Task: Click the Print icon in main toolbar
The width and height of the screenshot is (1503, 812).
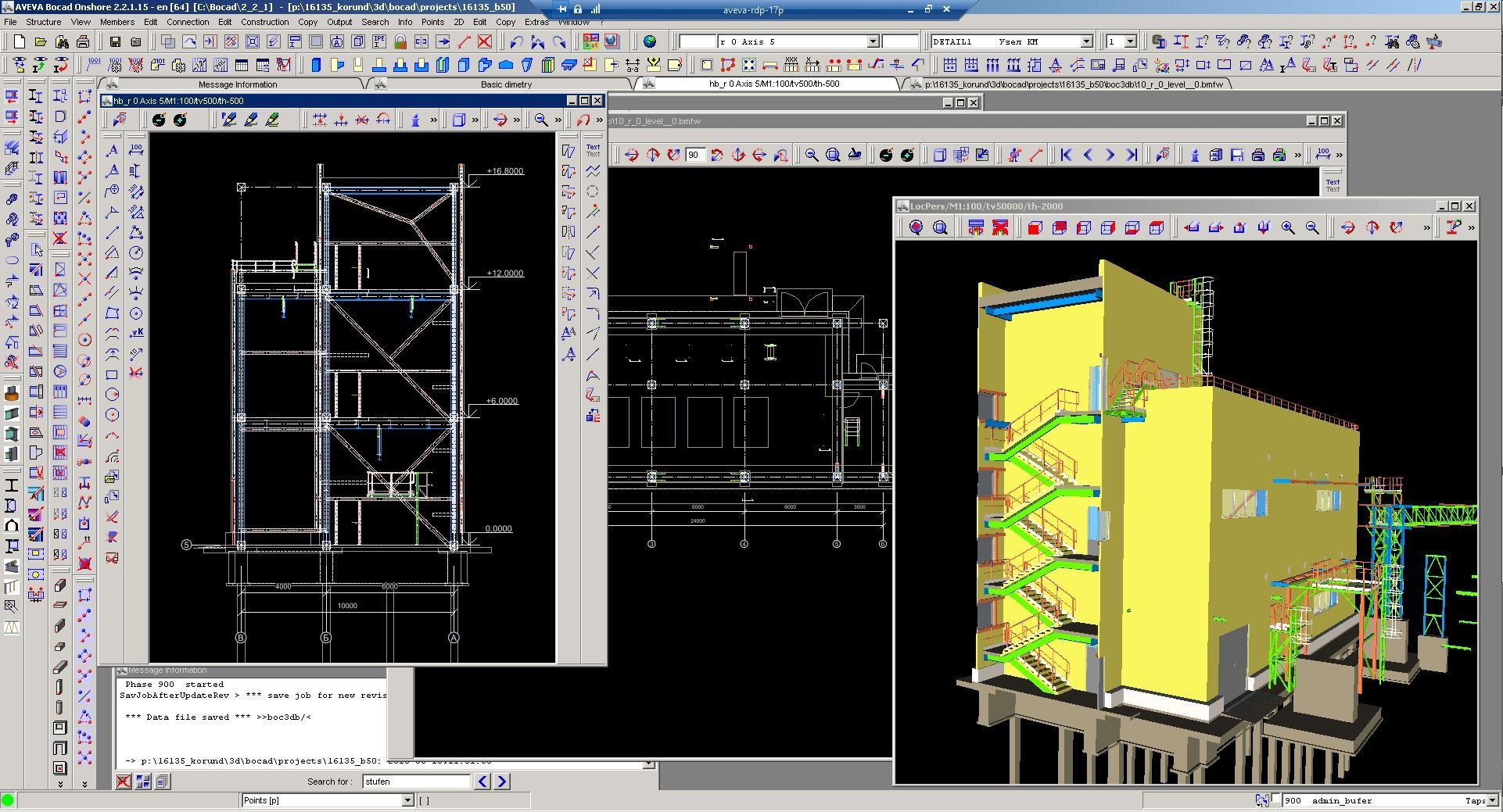Action: click(83, 41)
